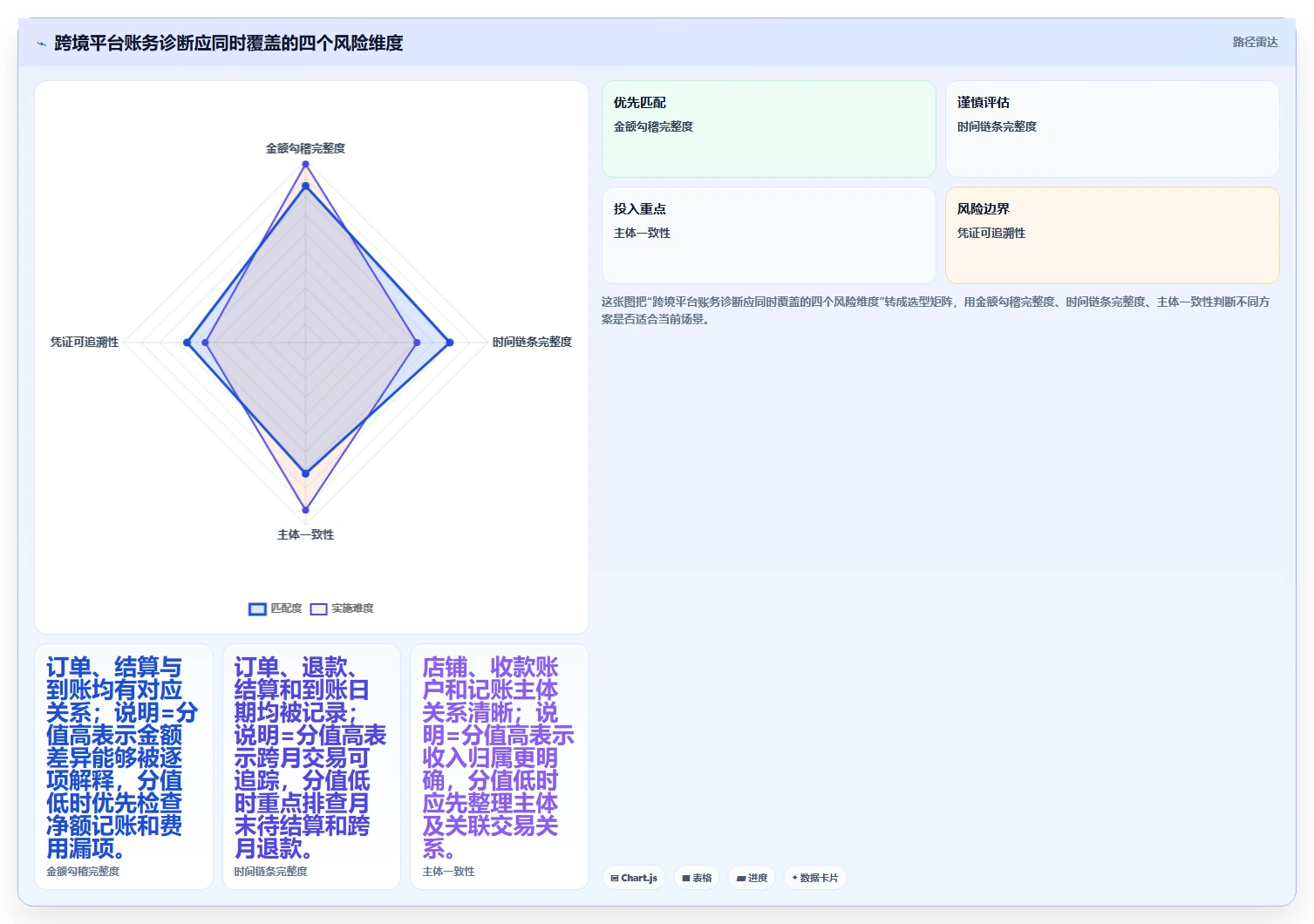Click the 金额勾稽完整度 caption under first metric card

pyautogui.click(x=83, y=871)
